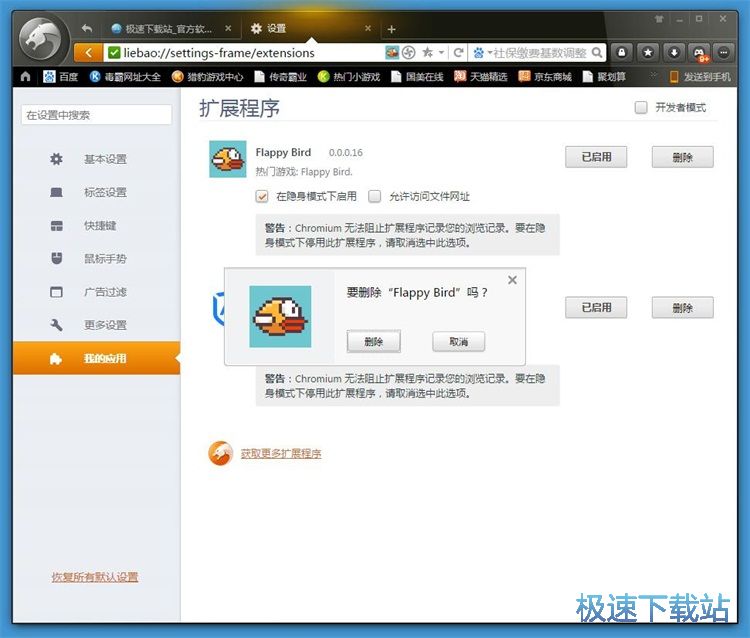Click the Flappy Bird extension name text

click(x=283, y=152)
